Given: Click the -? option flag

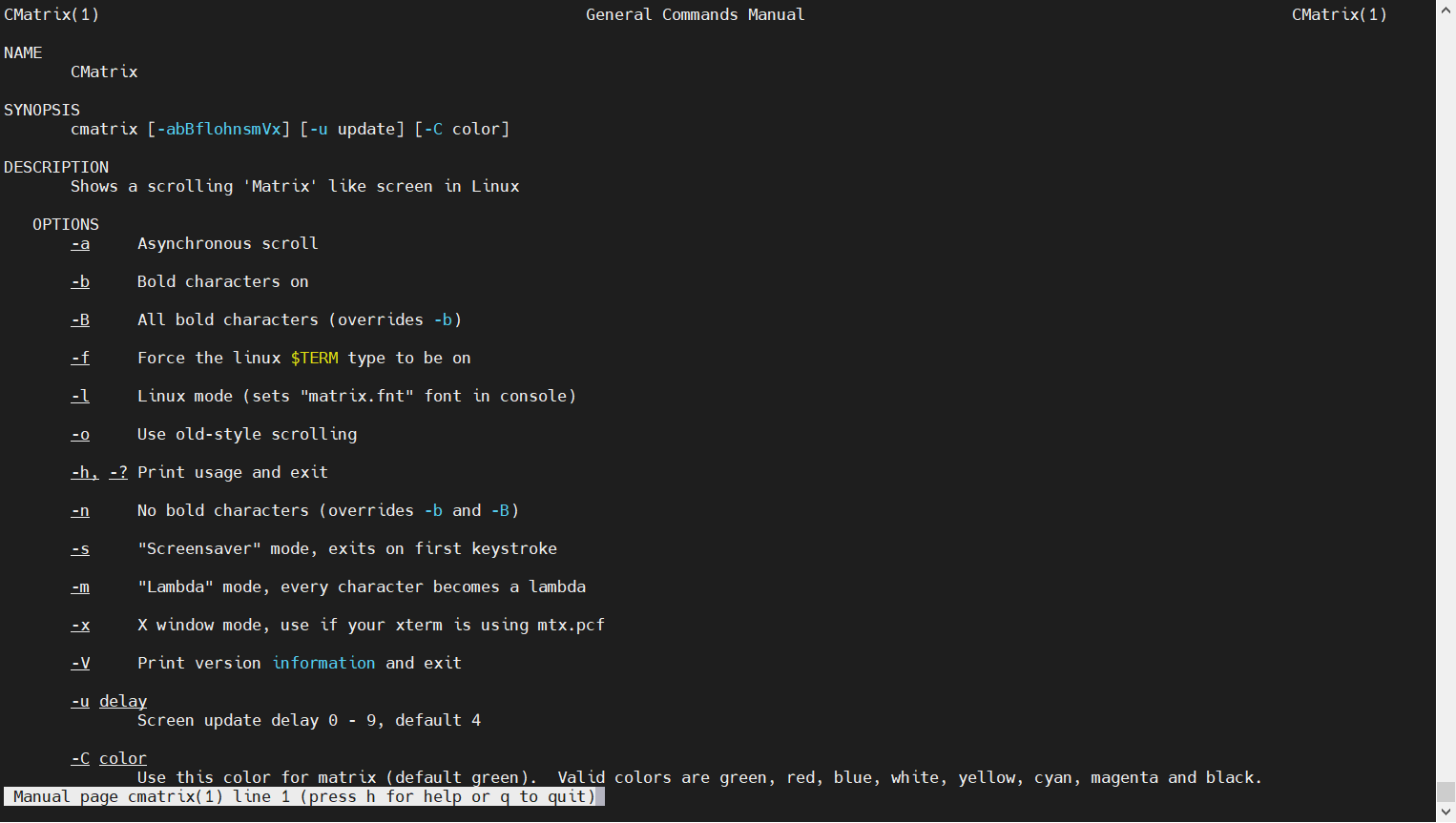Looking at the screenshot, I should [118, 472].
